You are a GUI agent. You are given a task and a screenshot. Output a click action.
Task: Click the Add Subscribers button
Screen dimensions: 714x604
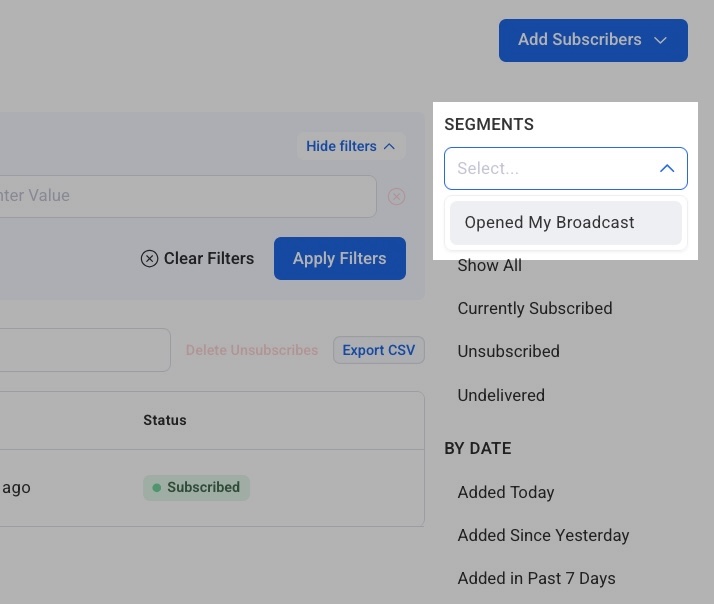580,40
